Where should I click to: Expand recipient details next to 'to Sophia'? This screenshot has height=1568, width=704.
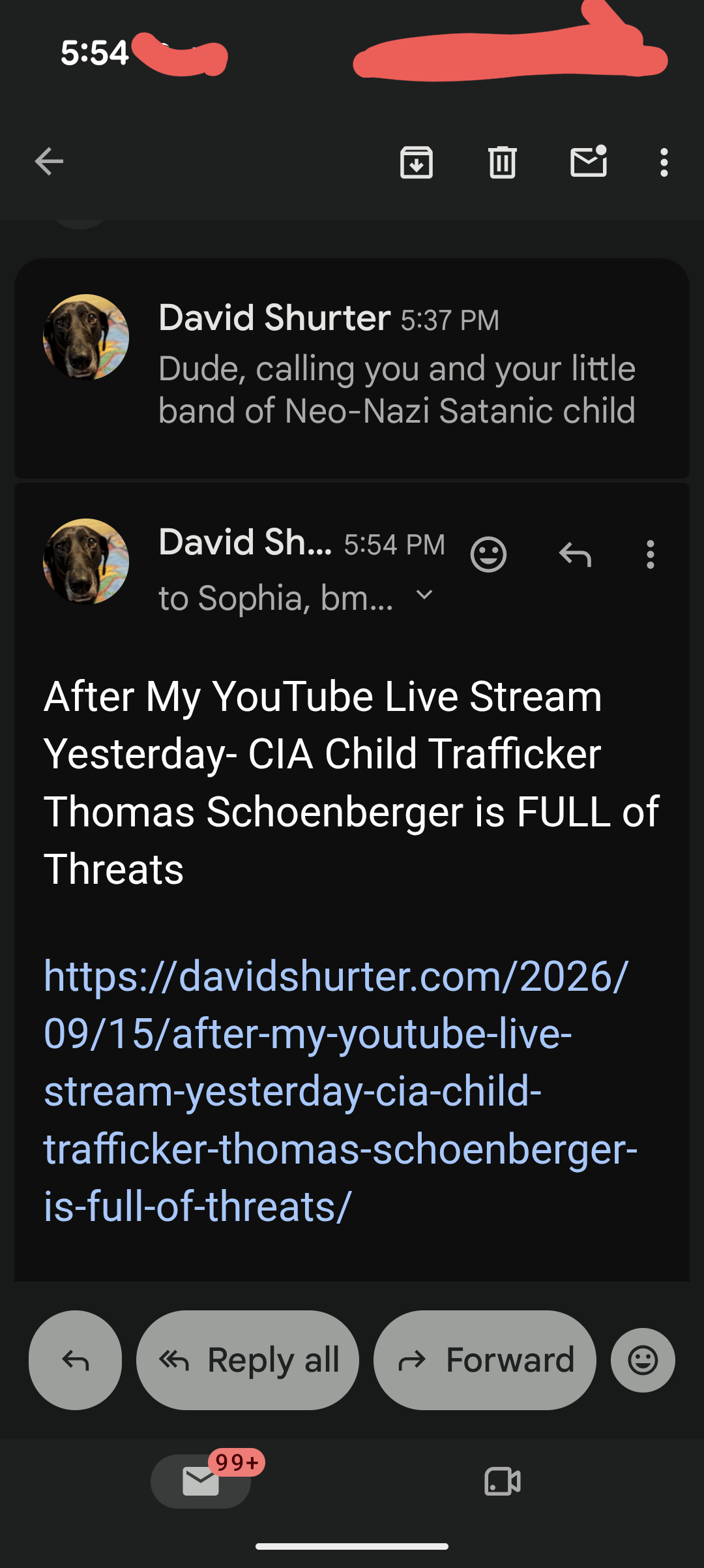point(424,595)
